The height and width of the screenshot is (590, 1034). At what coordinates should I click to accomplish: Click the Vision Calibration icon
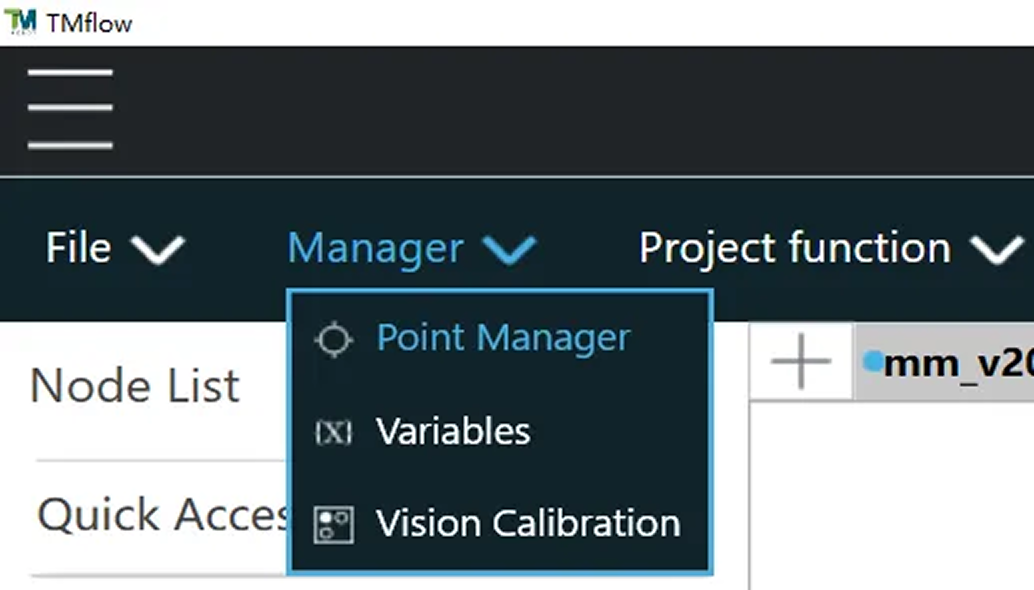point(333,524)
